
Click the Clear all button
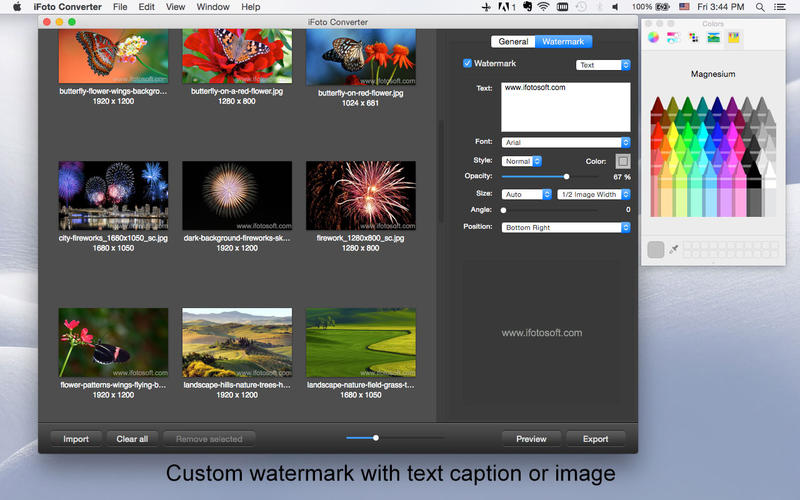(132, 439)
